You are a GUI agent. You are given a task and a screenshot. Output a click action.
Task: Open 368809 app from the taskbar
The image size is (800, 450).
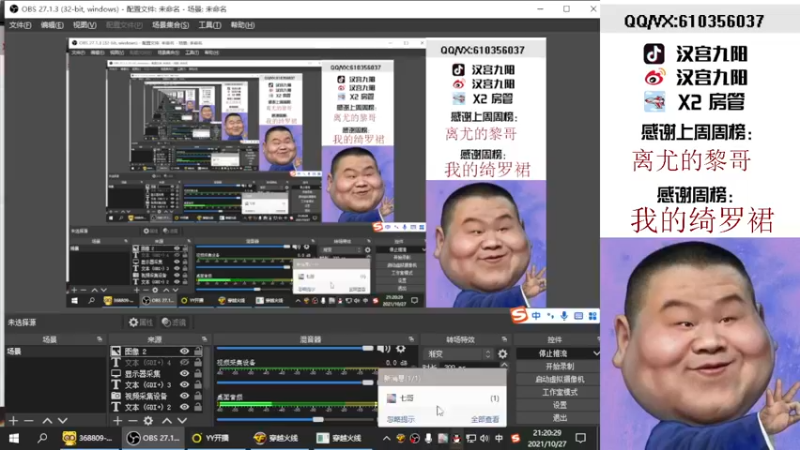click(x=88, y=438)
